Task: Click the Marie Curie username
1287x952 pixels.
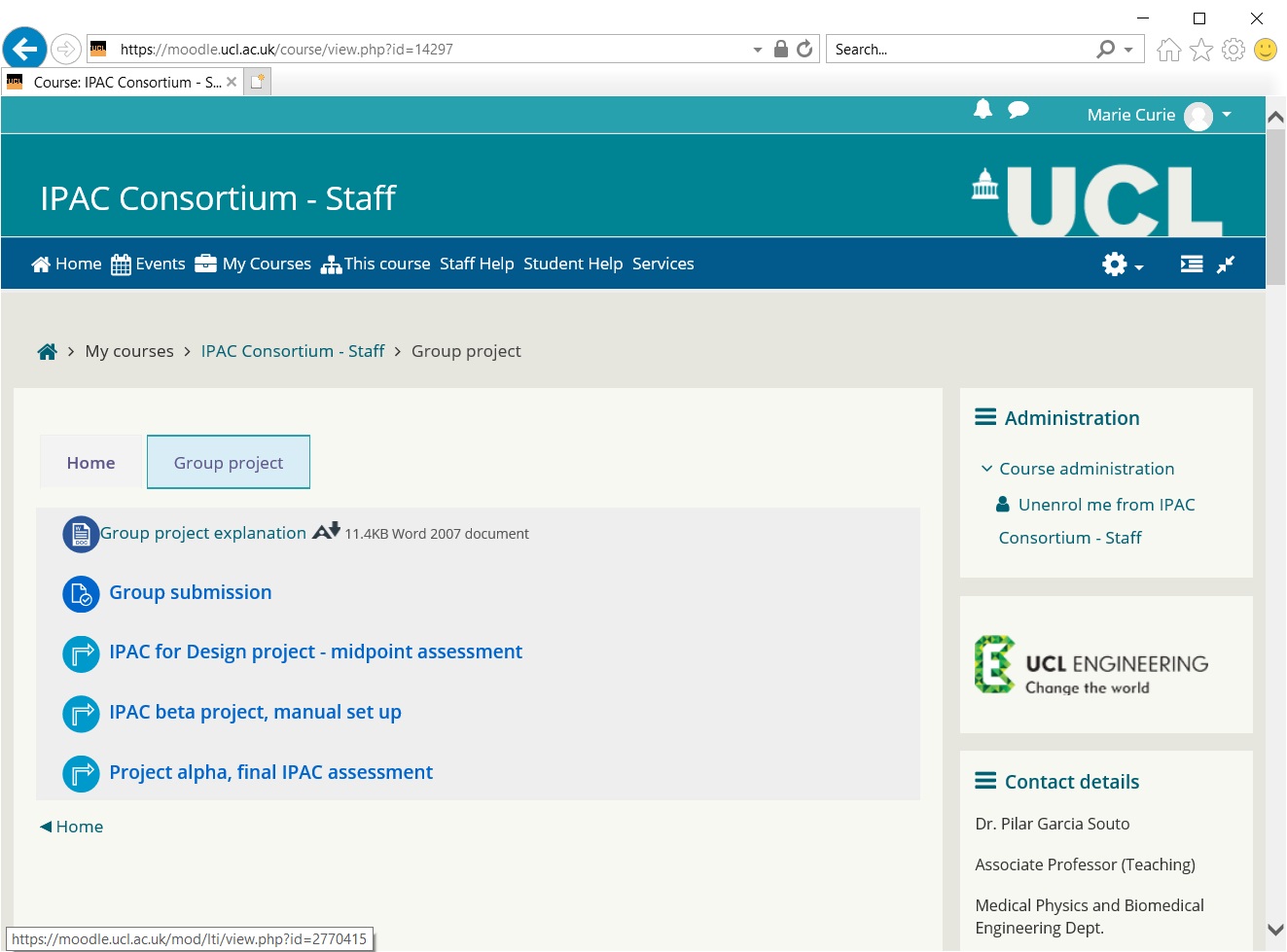Action: 1131,115
